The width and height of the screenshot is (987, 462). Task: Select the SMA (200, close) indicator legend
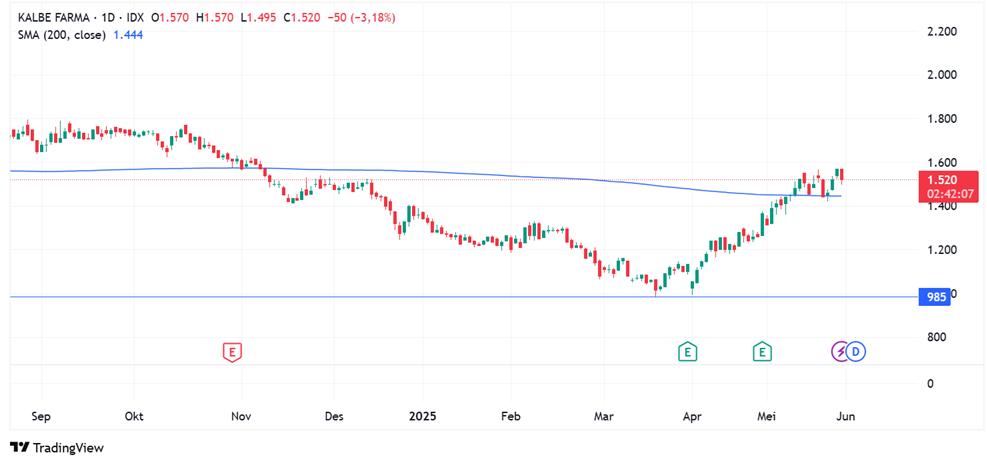62,36
